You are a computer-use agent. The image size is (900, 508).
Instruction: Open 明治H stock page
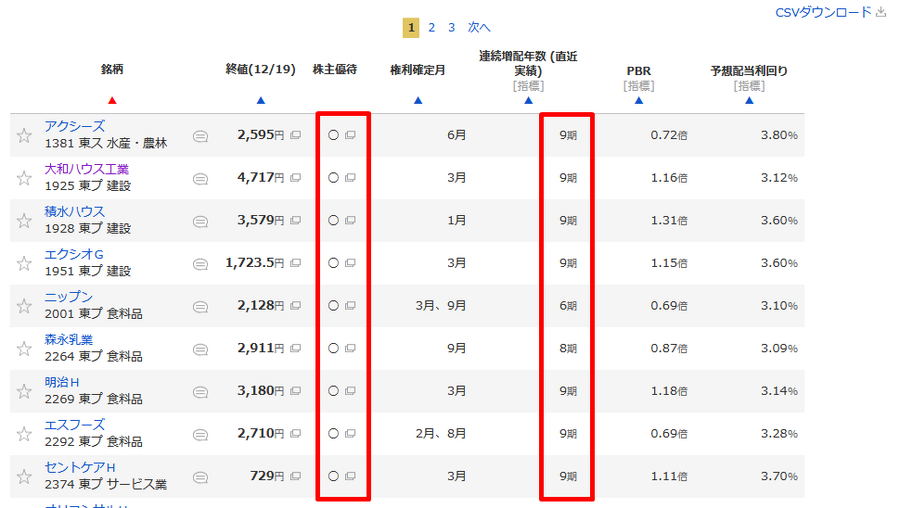[62, 382]
